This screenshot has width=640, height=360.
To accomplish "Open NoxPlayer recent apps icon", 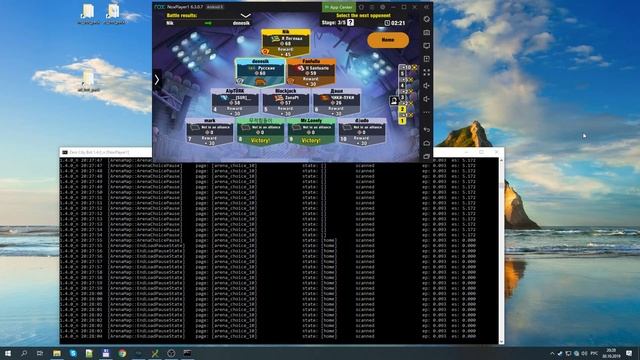I will (x=427, y=156).
